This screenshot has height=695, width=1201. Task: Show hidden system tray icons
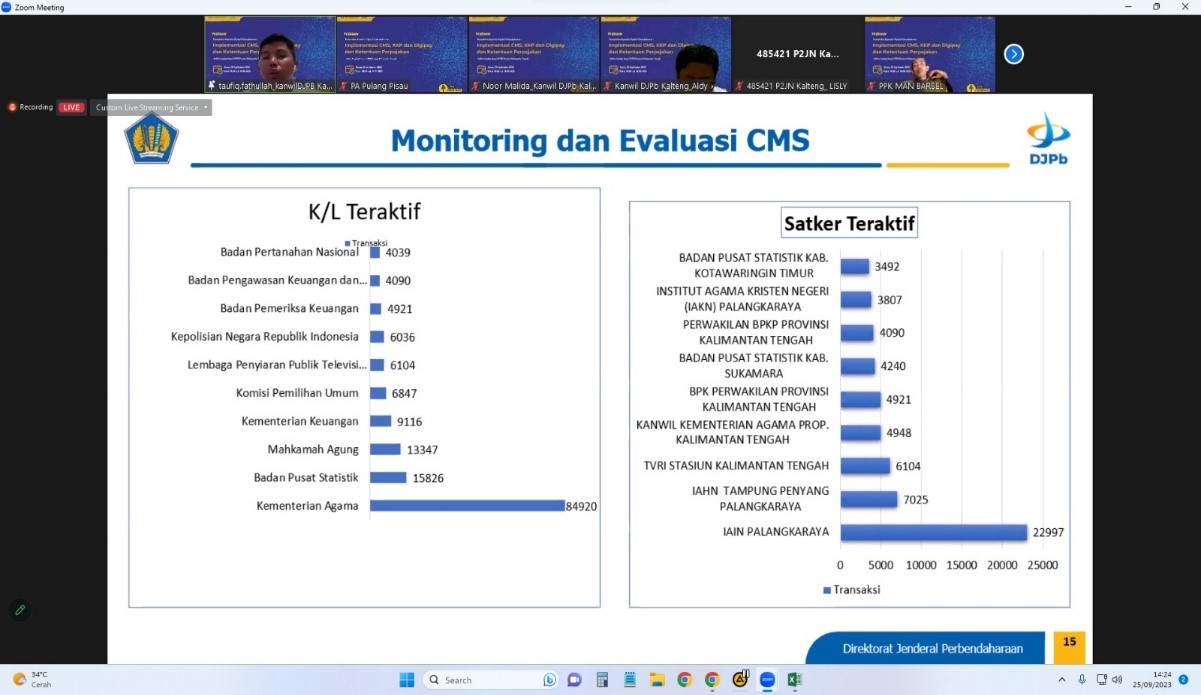point(1062,680)
